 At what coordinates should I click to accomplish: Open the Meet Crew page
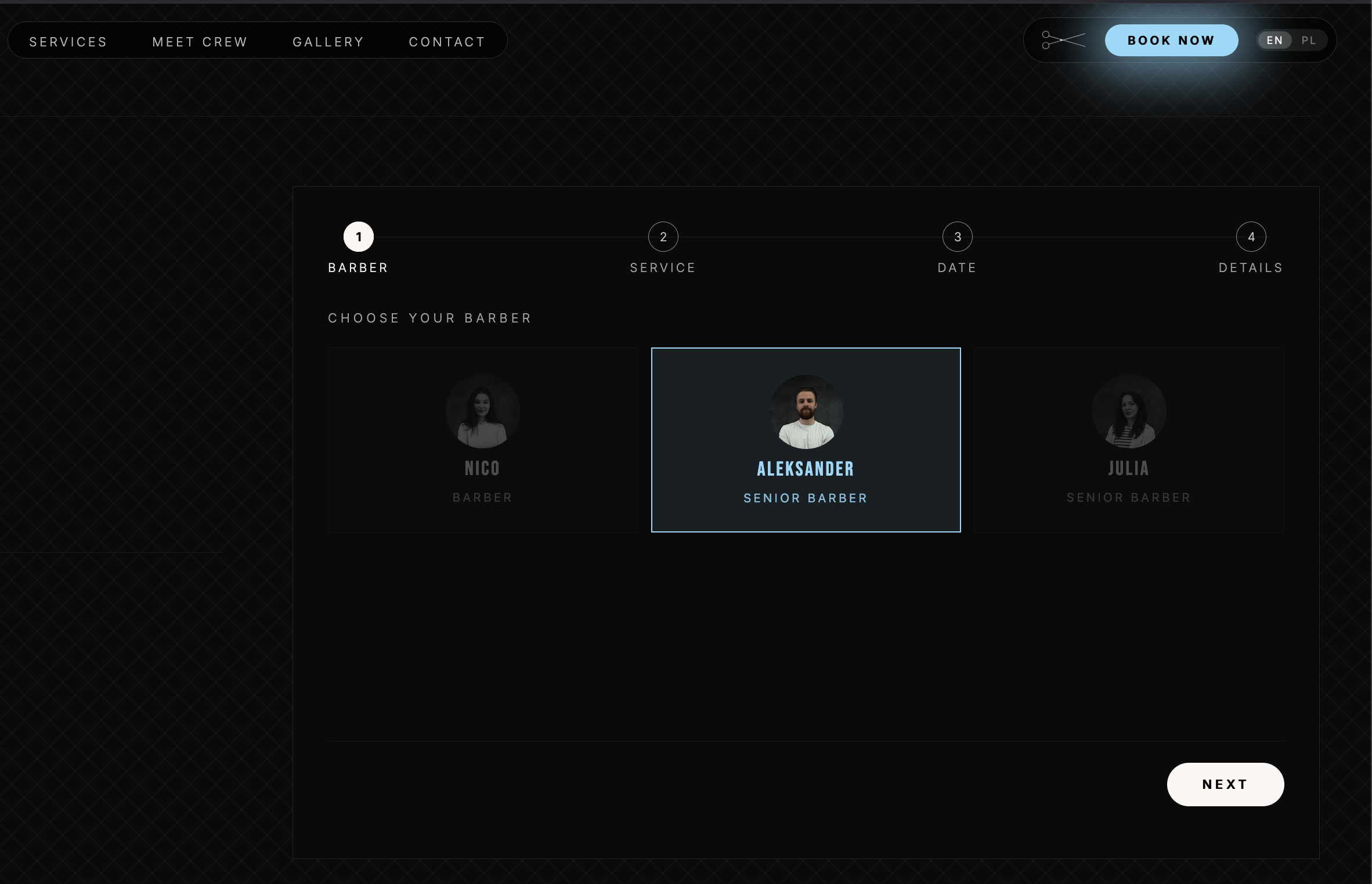click(200, 42)
